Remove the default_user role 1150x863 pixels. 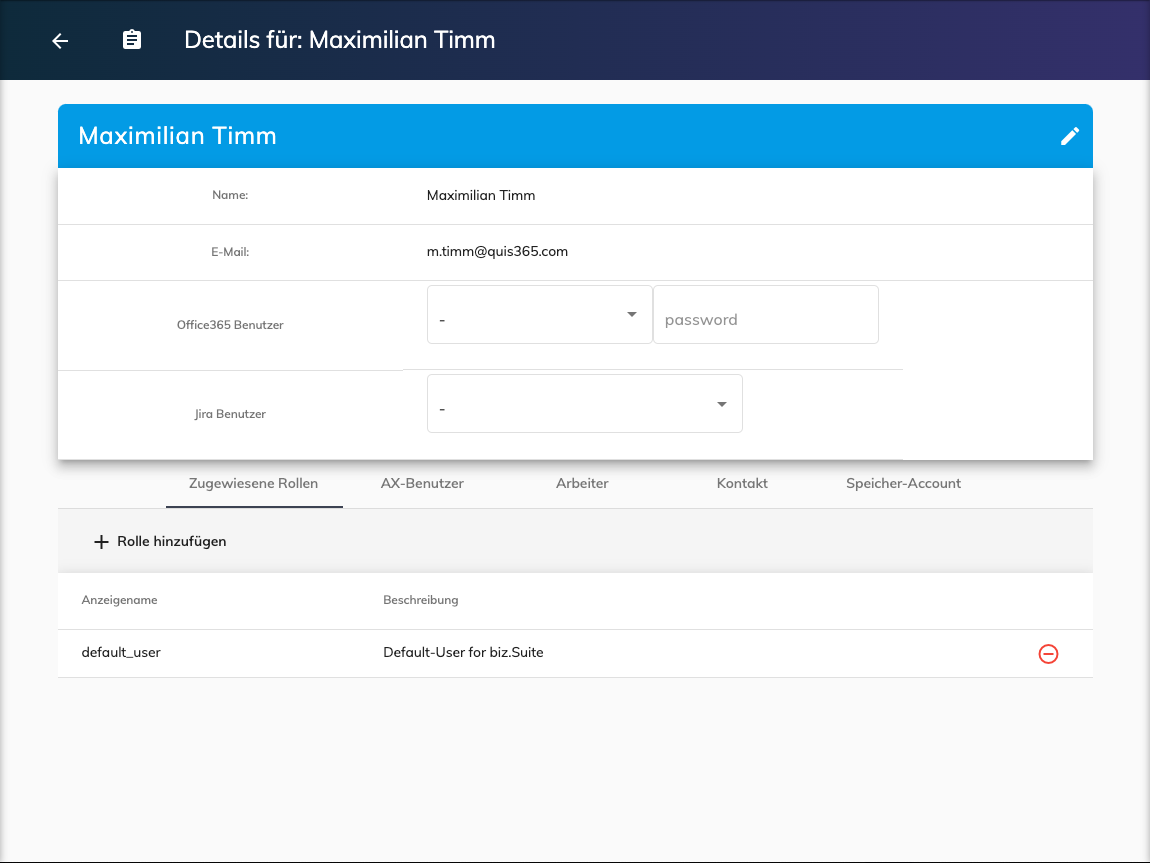[1048, 653]
